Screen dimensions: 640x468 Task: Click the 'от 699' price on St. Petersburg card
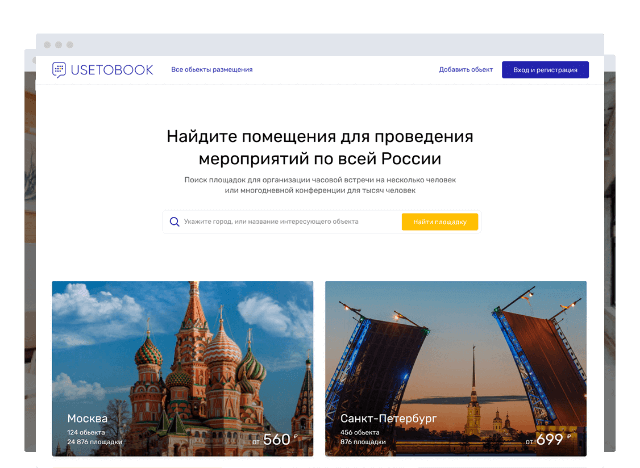pyautogui.click(x=548, y=439)
